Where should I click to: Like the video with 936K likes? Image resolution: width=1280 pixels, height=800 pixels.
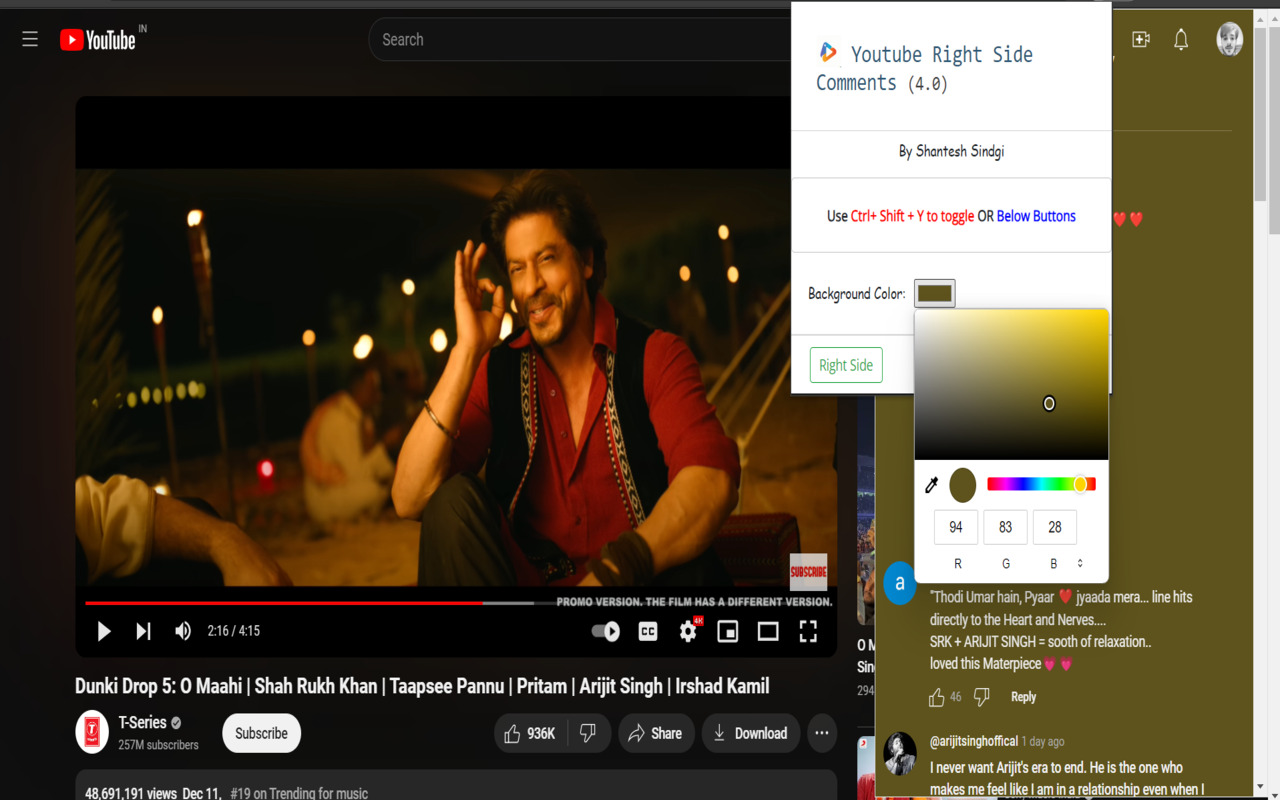(x=531, y=733)
